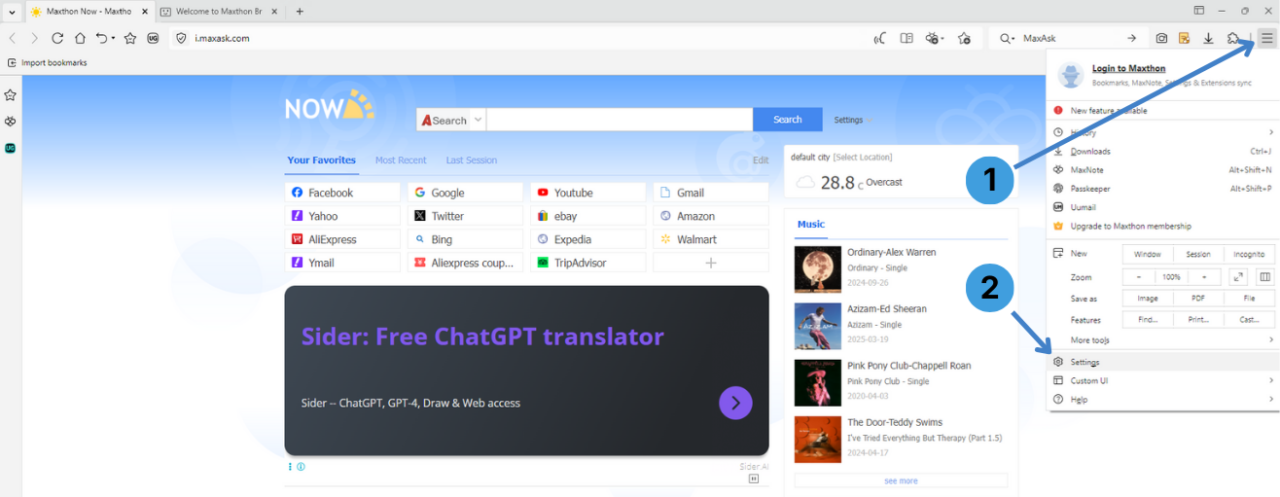
Task: Open the MaxNote orange toolbar icon
Action: click(x=1184, y=38)
